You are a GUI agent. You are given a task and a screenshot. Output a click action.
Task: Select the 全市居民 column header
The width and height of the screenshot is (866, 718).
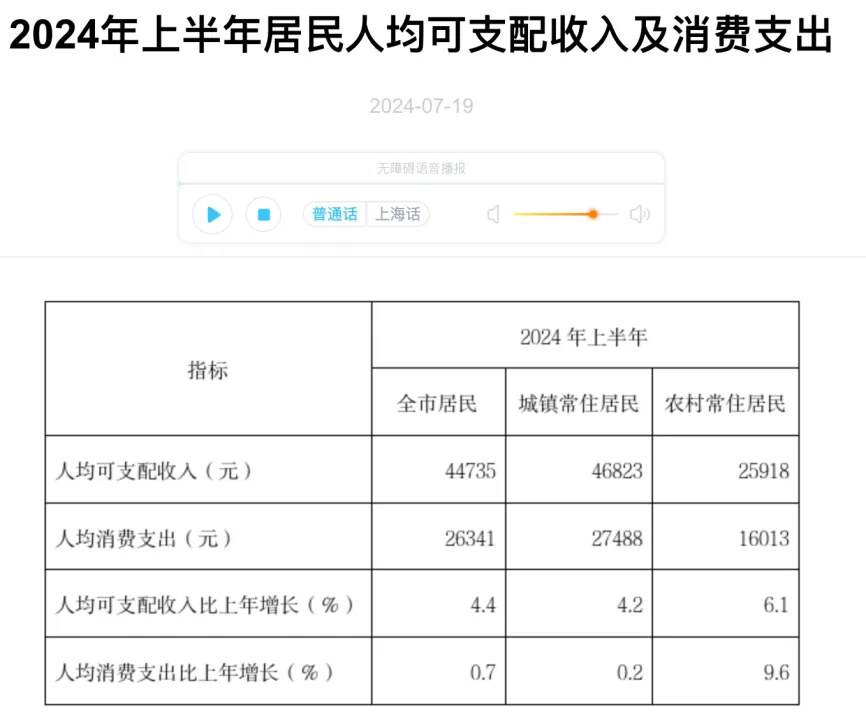[x=438, y=403]
